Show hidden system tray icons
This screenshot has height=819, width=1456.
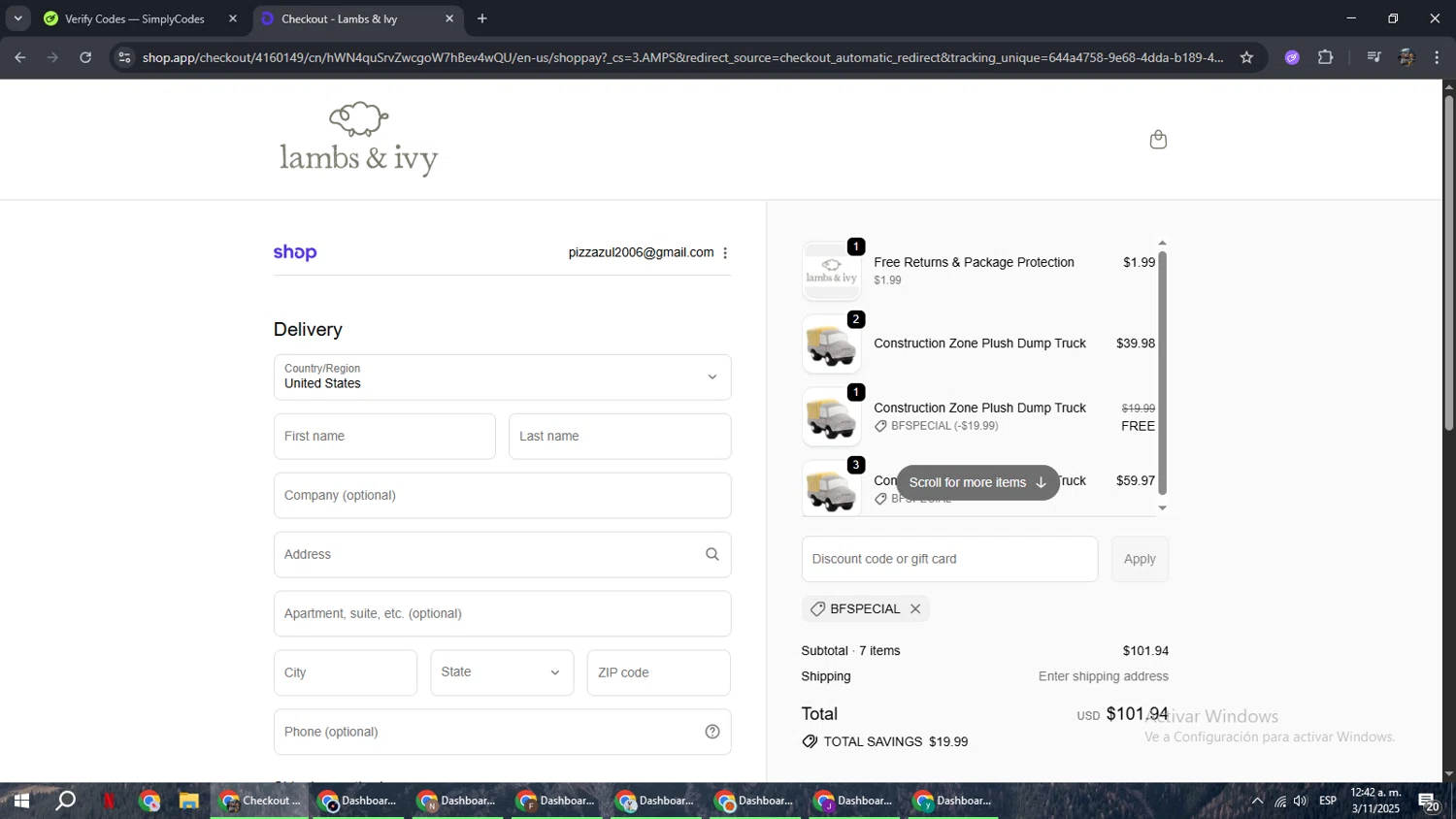(x=1257, y=801)
